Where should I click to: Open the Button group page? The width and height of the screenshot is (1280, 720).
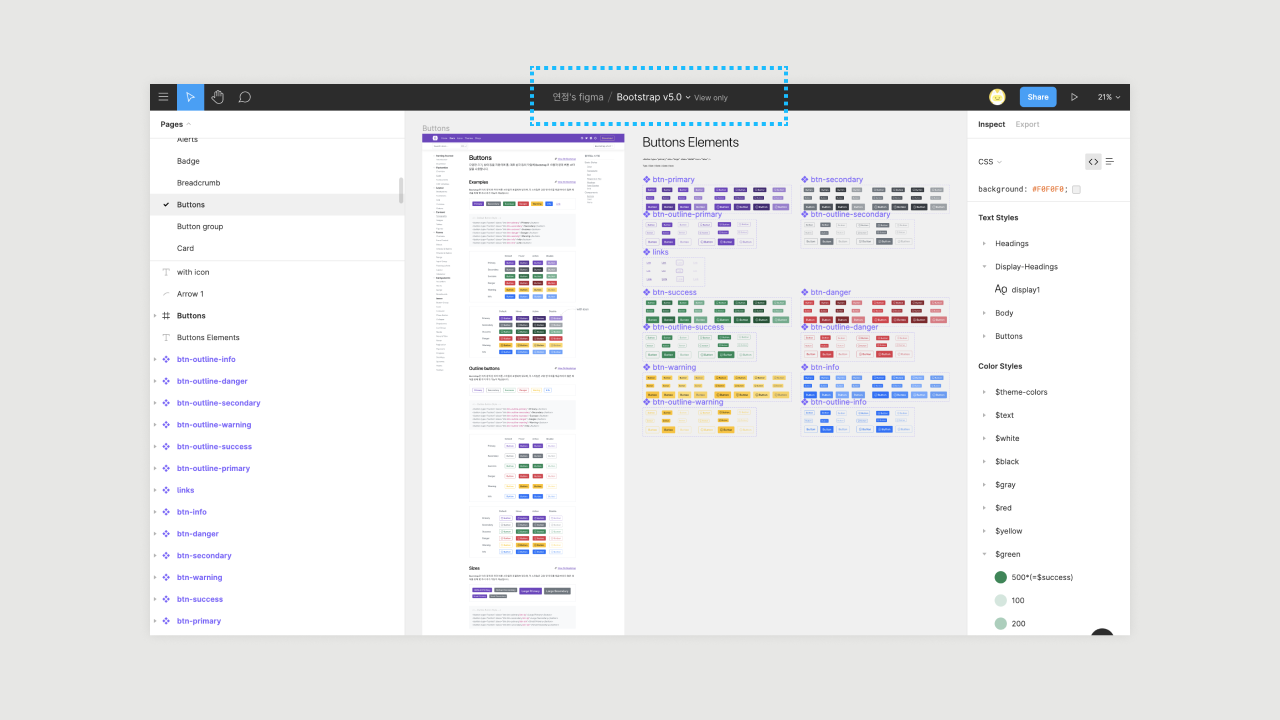pos(200,227)
